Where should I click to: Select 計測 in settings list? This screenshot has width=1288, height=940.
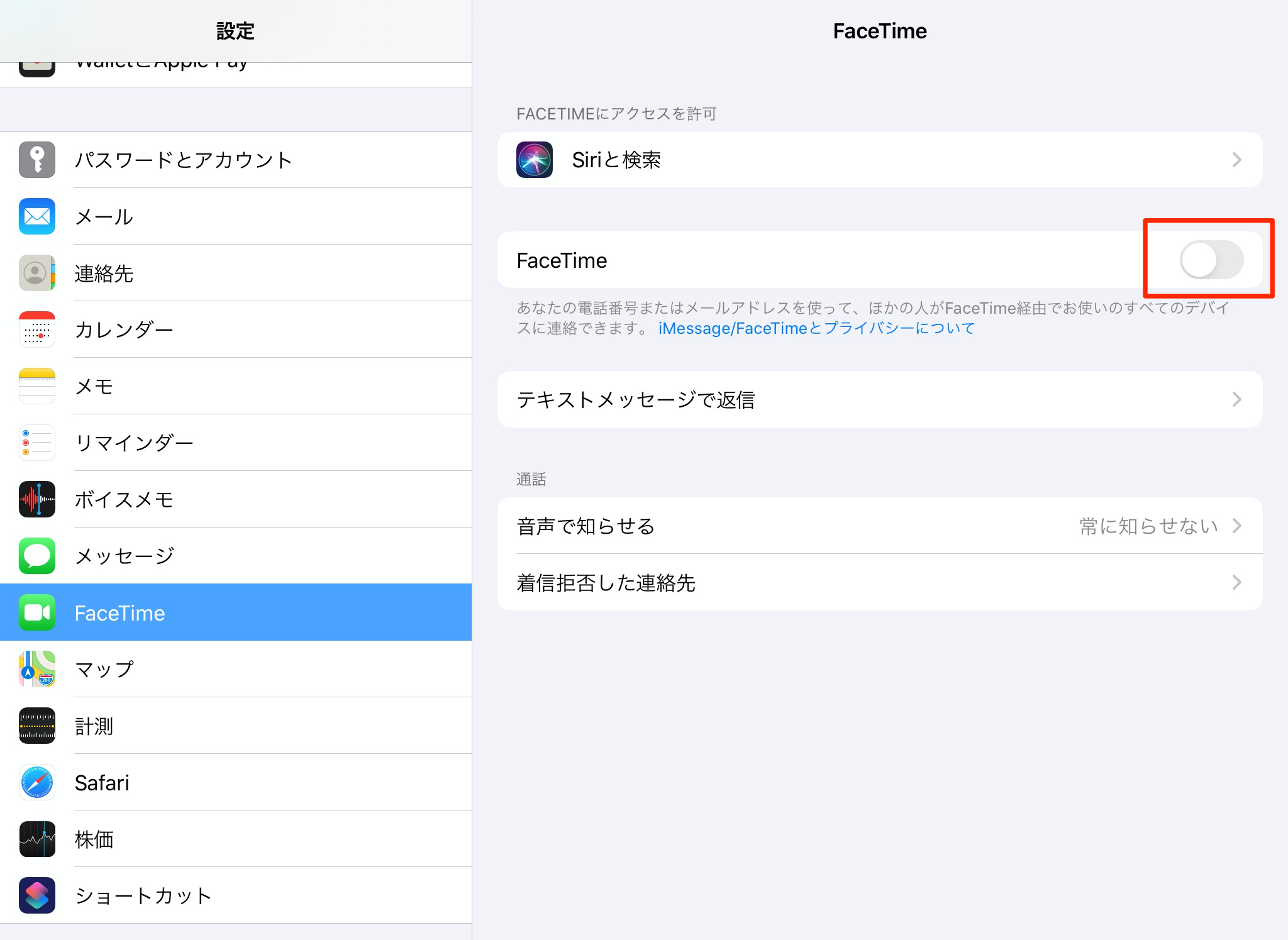pos(236,726)
